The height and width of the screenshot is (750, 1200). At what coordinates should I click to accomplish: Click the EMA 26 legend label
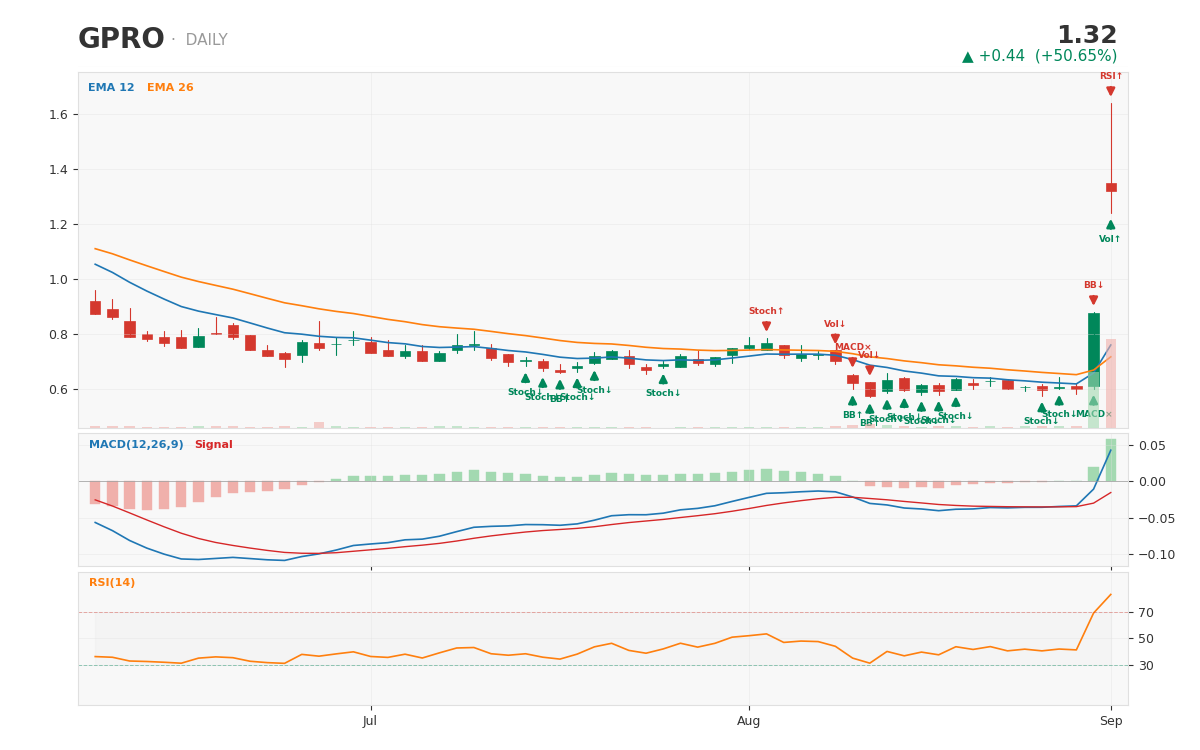click(x=170, y=88)
